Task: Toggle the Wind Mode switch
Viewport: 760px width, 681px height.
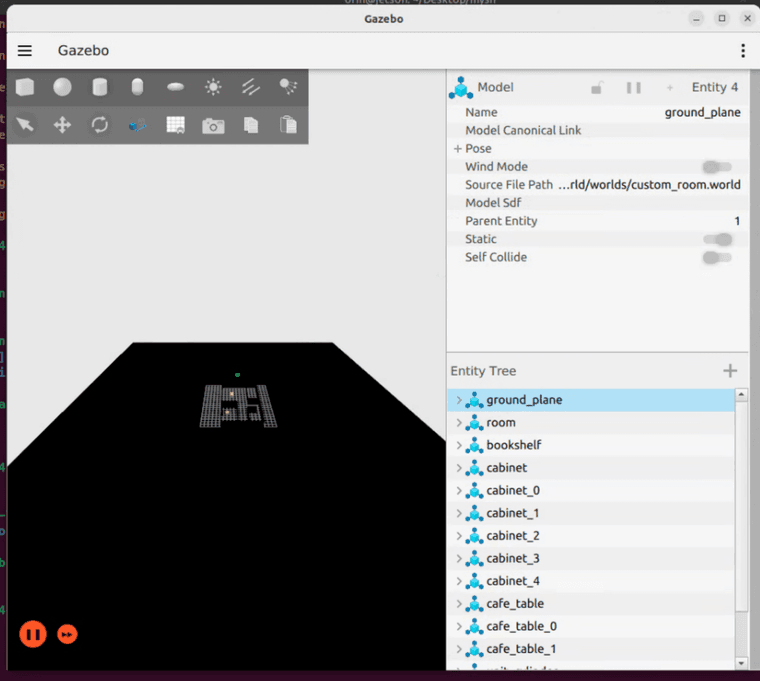Action: [x=717, y=167]
